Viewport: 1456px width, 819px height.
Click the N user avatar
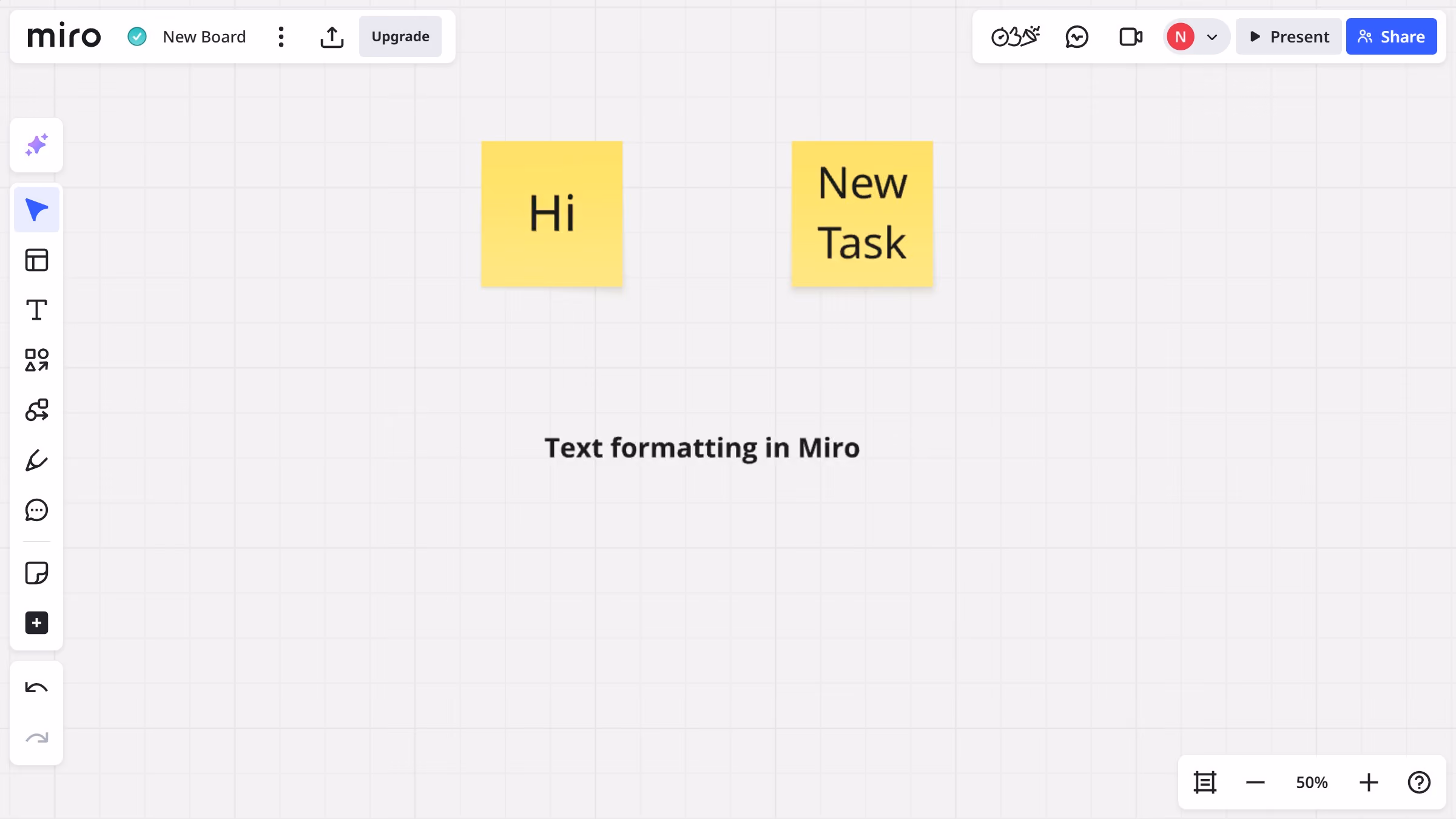[x=1181, y=37]
